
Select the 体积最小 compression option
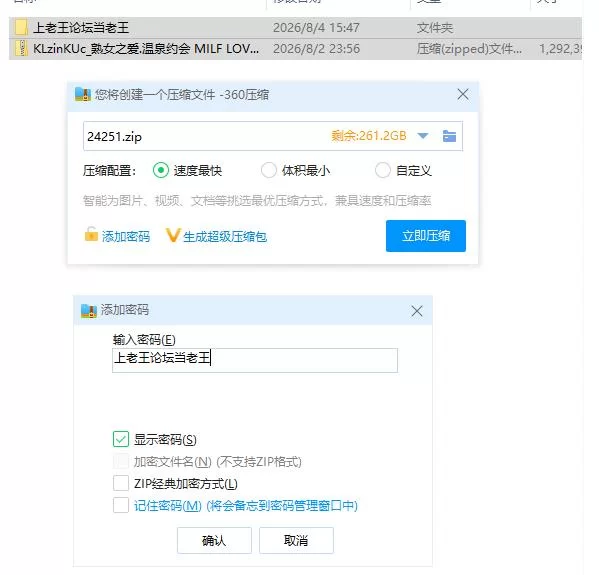coord(269,170)
